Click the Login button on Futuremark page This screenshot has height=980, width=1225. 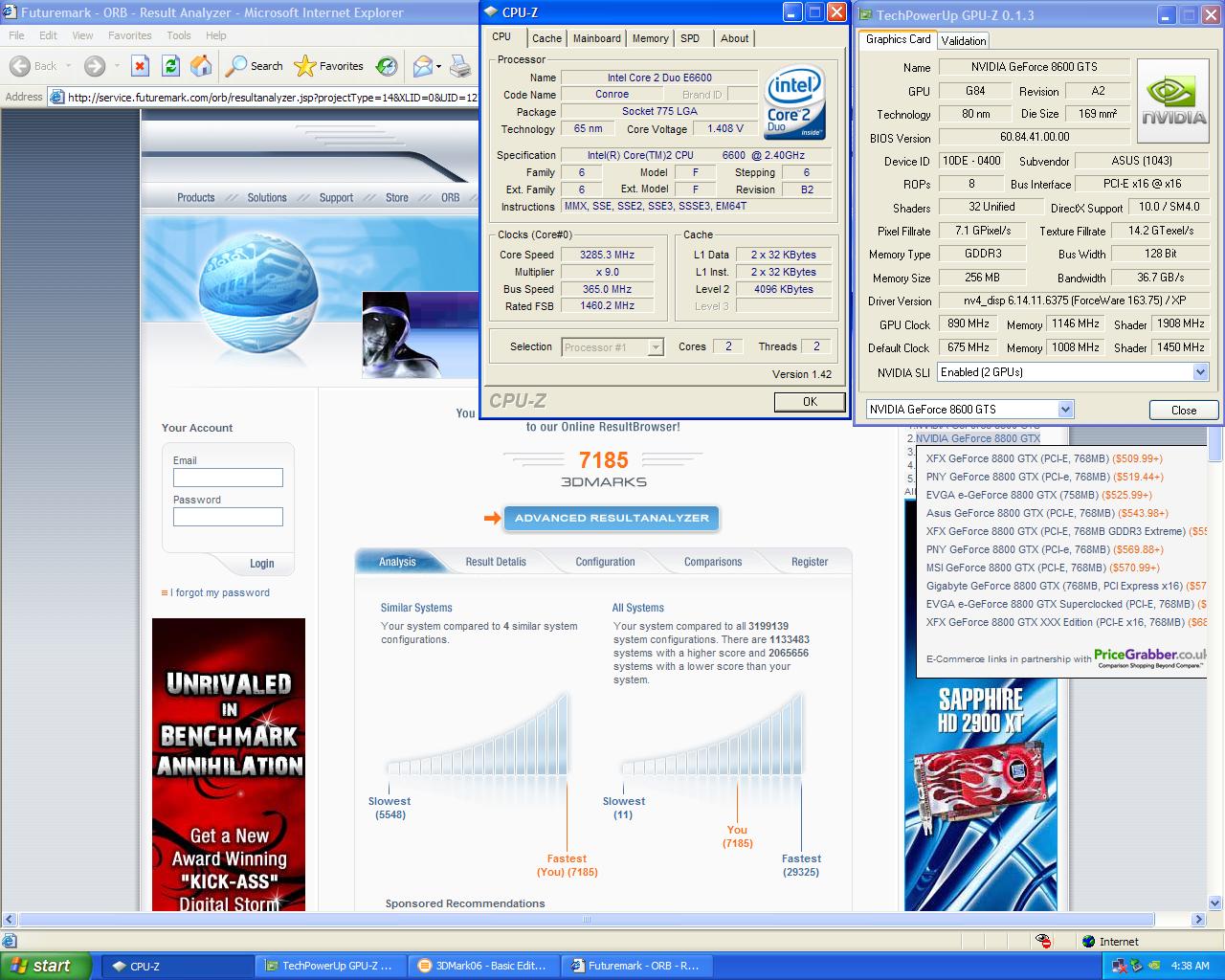(261, 564)
